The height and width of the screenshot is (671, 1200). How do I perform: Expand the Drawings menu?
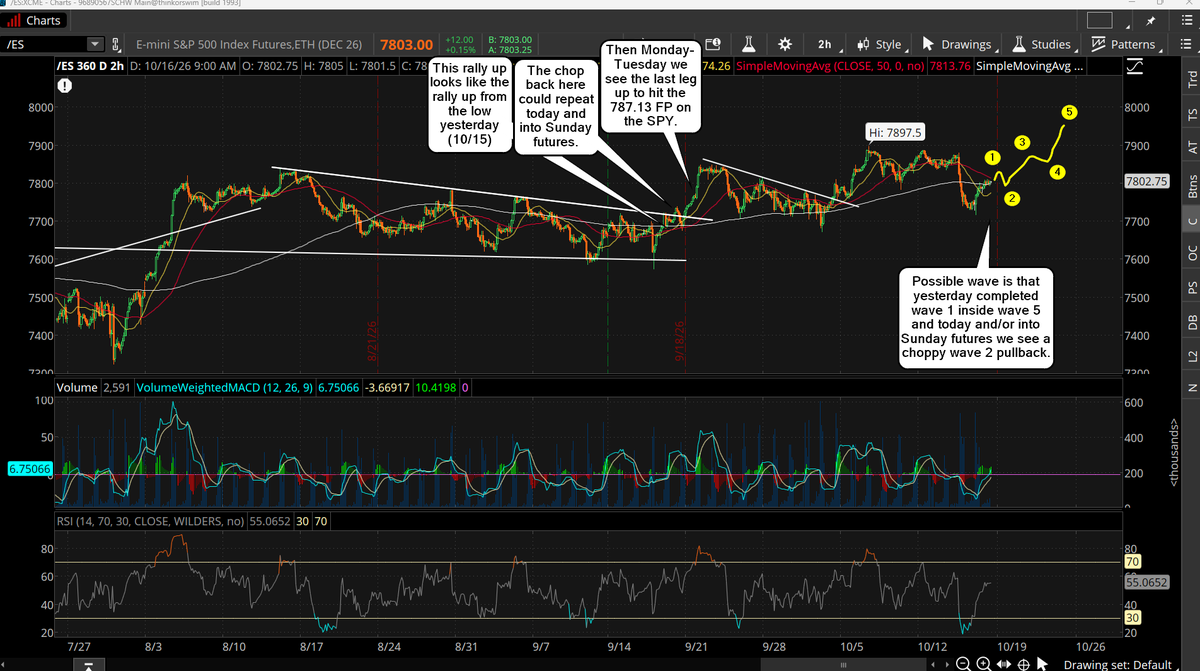pyautogui.click(x=958, y=44)
